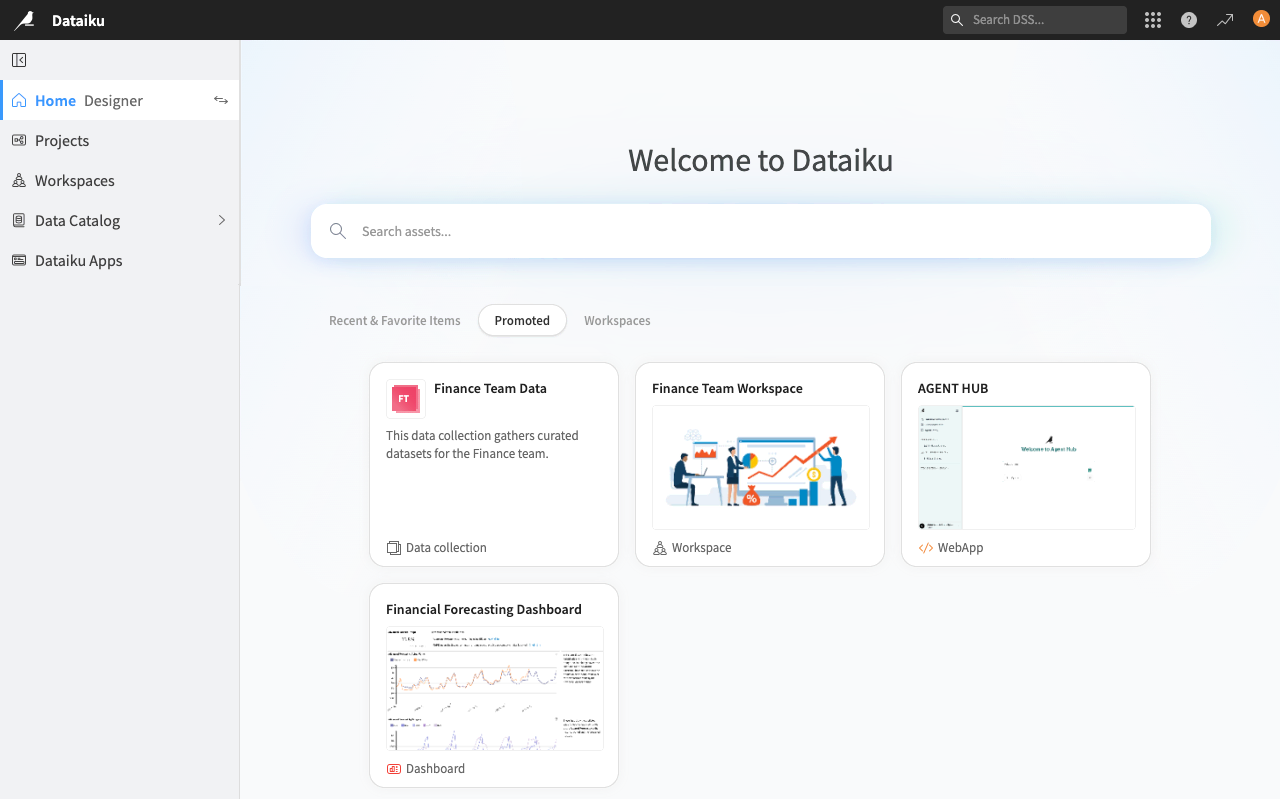The height and width of the screenshot is (799, 1280).
Task: Switch Designer mode via swap arrows icon
Action: point(221,100)
